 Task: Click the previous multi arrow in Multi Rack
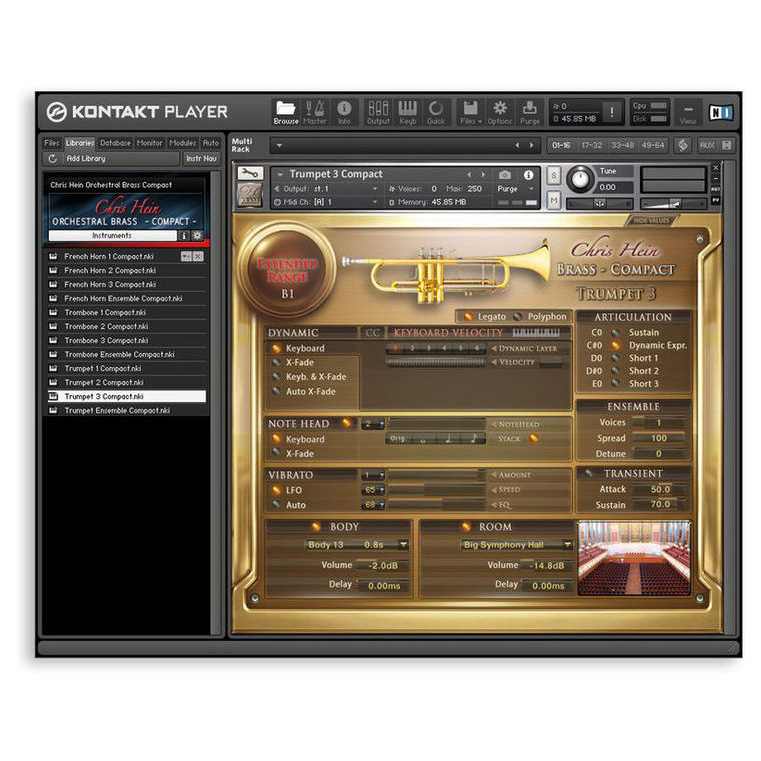coord(517,145)
